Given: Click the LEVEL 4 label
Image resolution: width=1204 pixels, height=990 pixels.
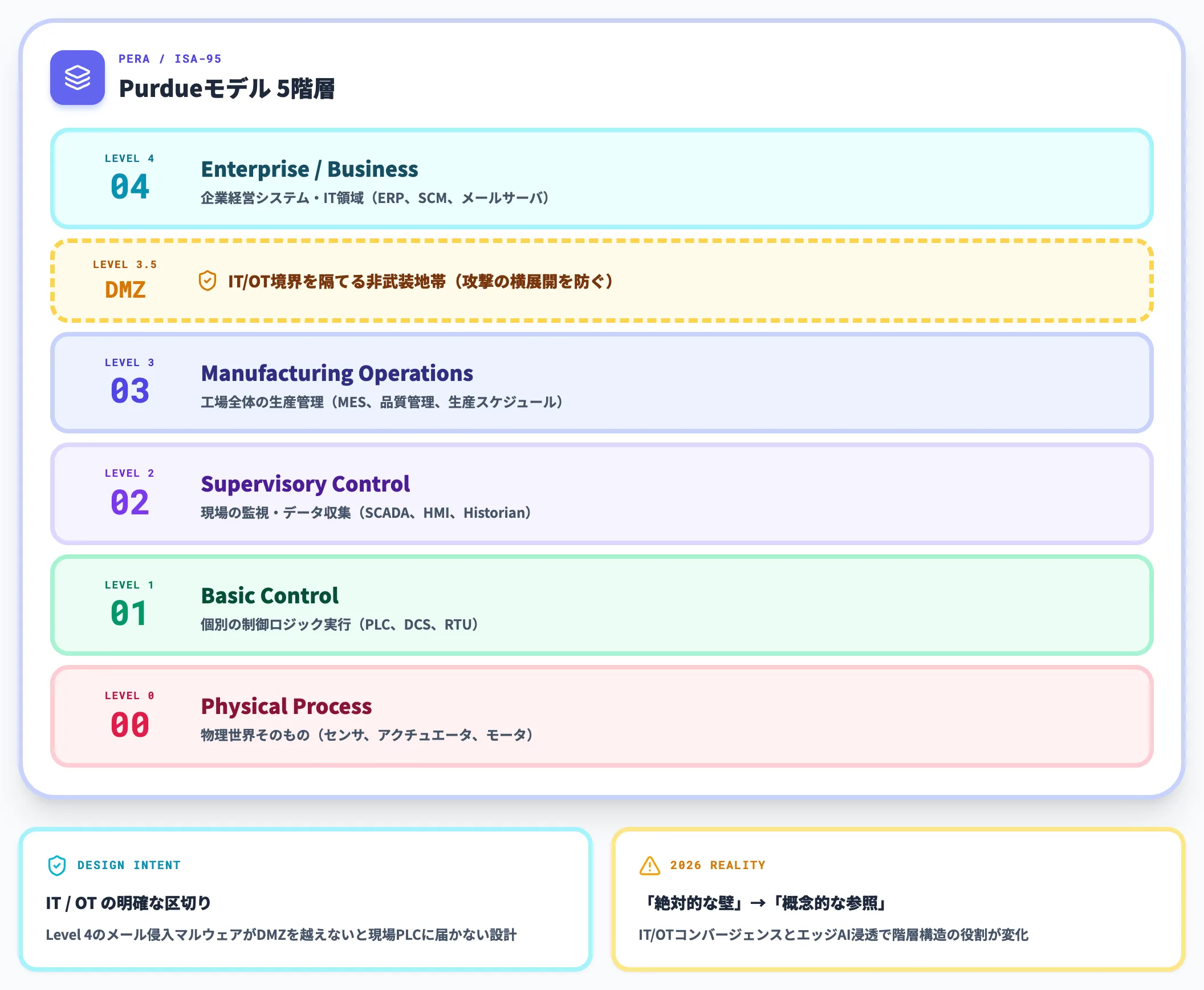Looking at the screenshot, I should 129,159.
